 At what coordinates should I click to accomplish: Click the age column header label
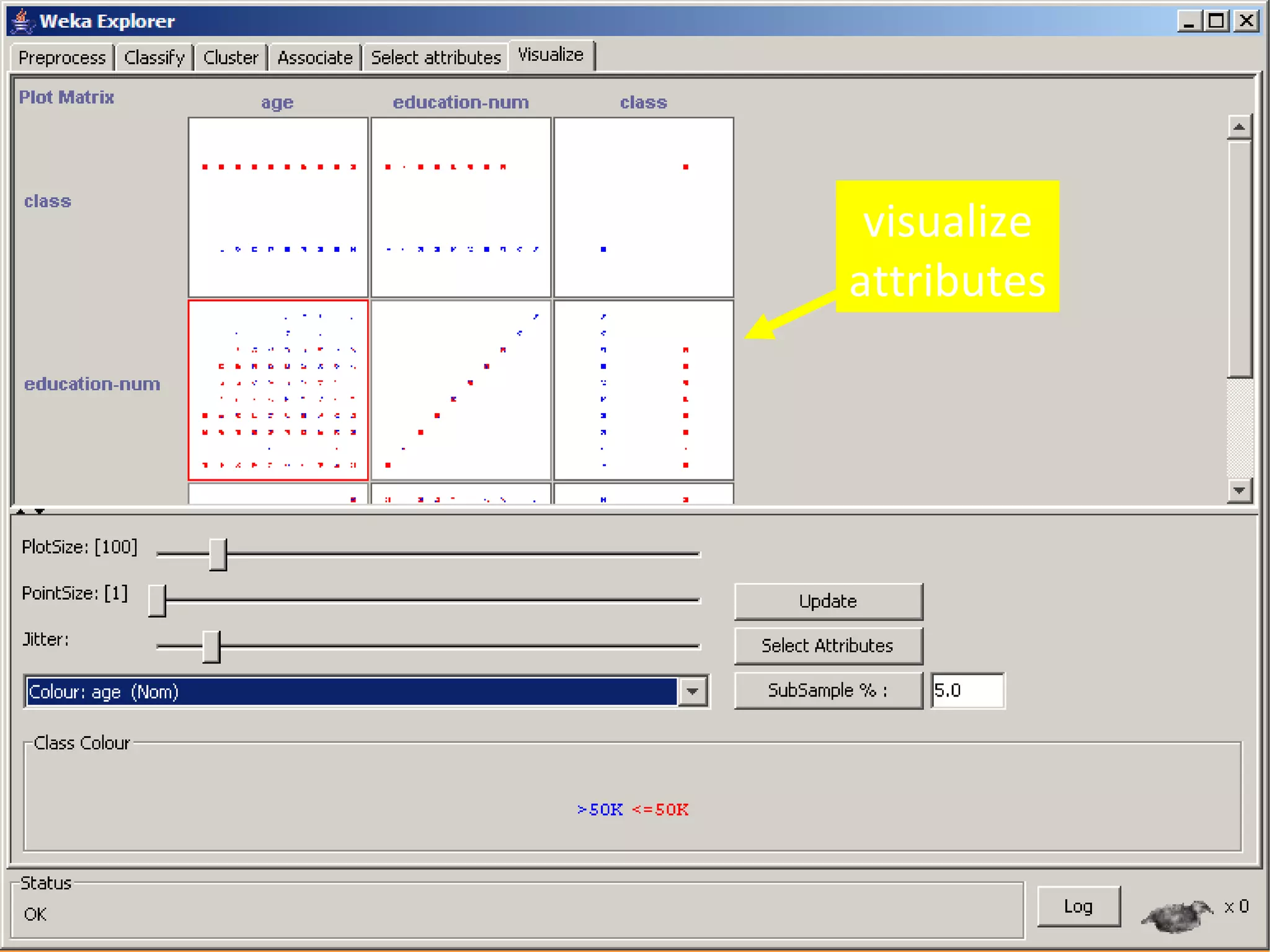pyautogui.click(x=277, y=102)
